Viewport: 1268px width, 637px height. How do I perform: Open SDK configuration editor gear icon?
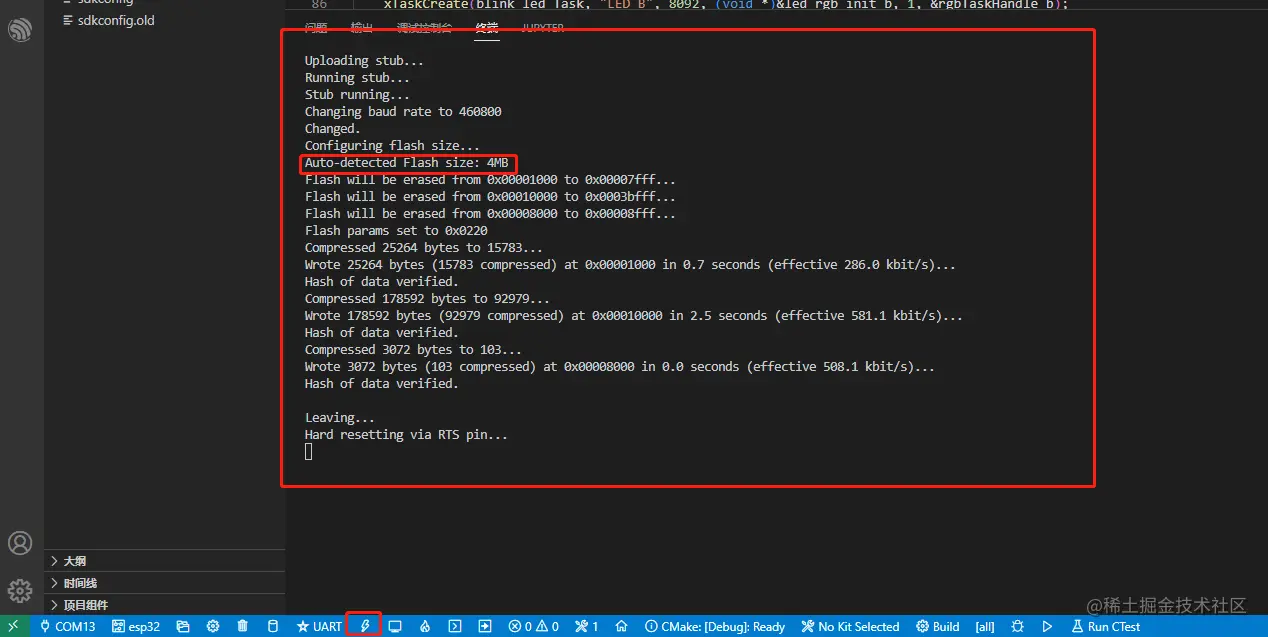(x=213, y=626)
